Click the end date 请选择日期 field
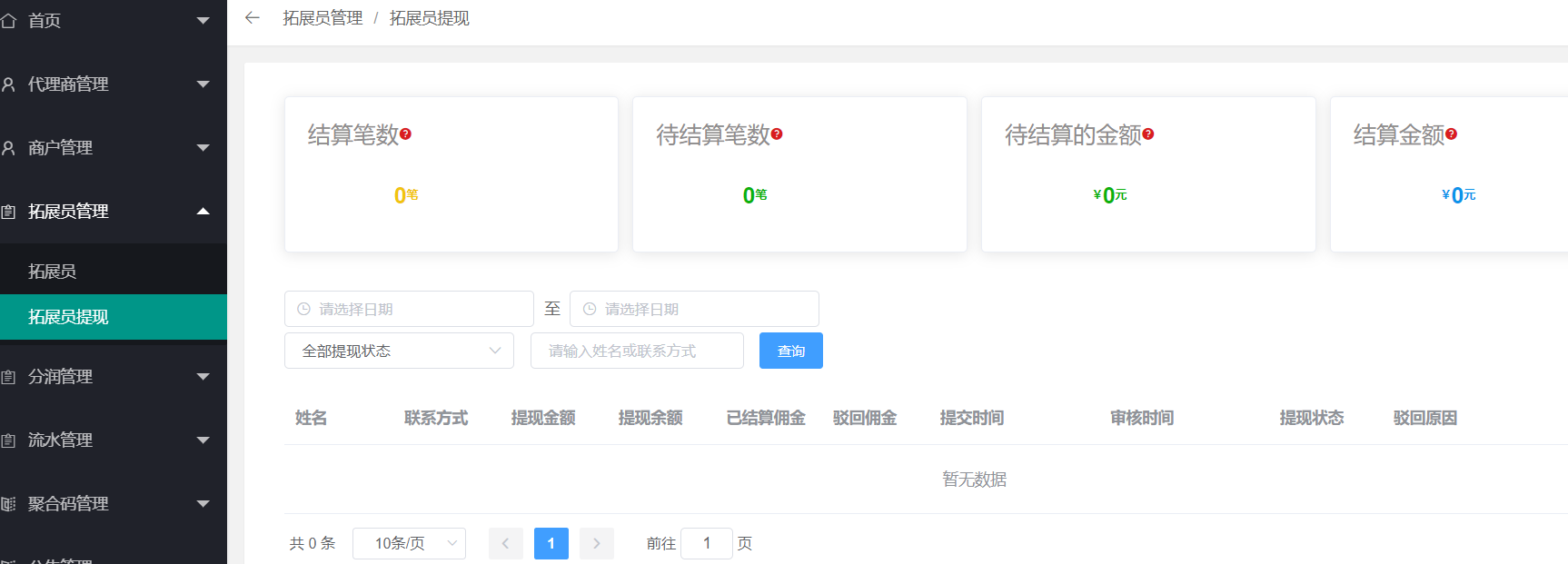1568x564 pixels. pos(694,309)
